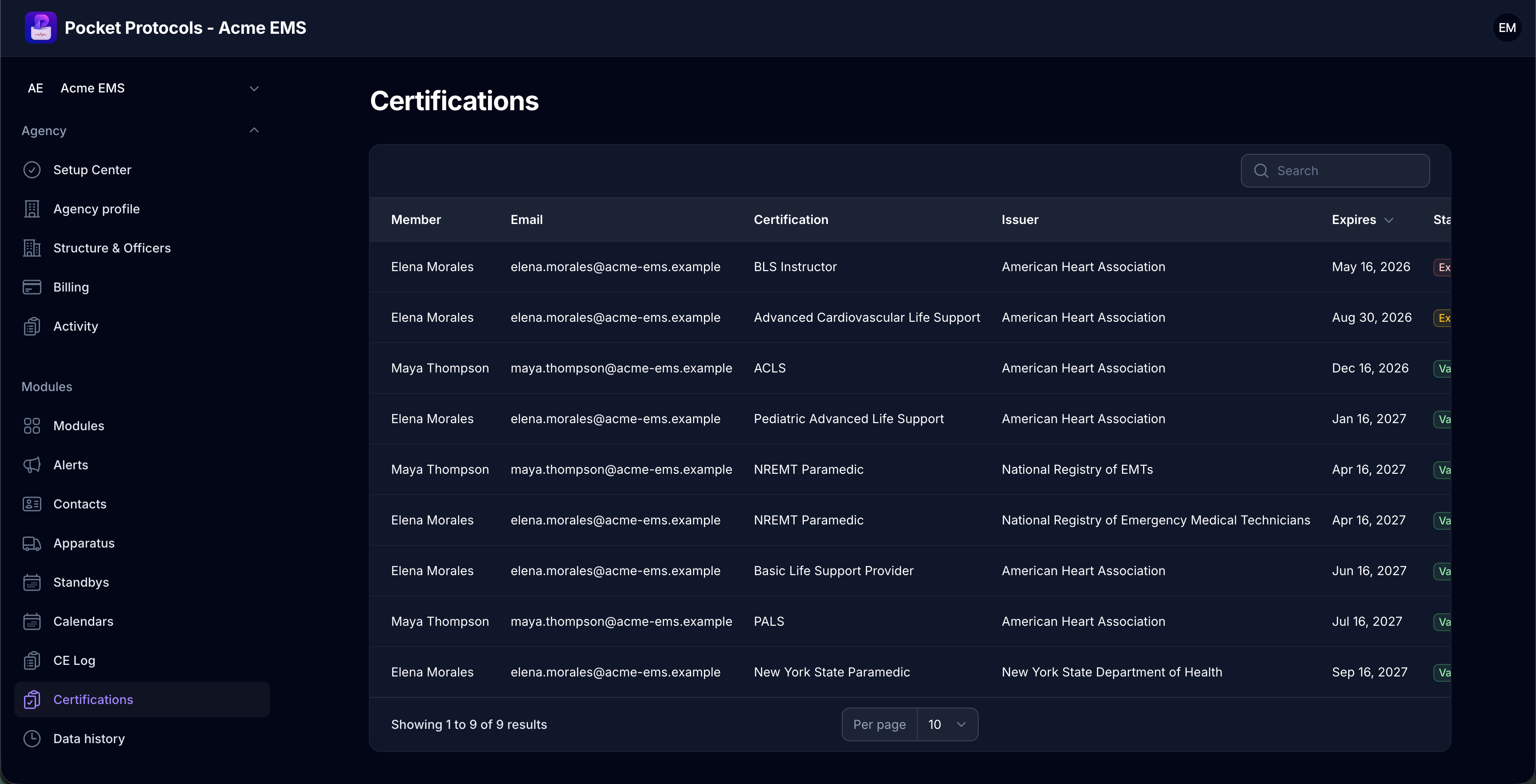Click National Registry of Emergency Medical Technicians
This screenshot has height=784, width=1536.
(x=1156, y=520)
